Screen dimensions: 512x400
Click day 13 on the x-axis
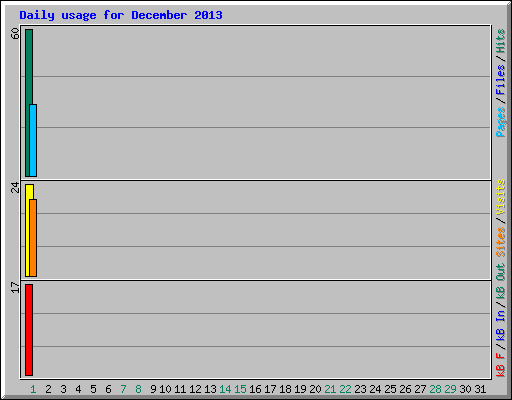[x=210, y=389]
